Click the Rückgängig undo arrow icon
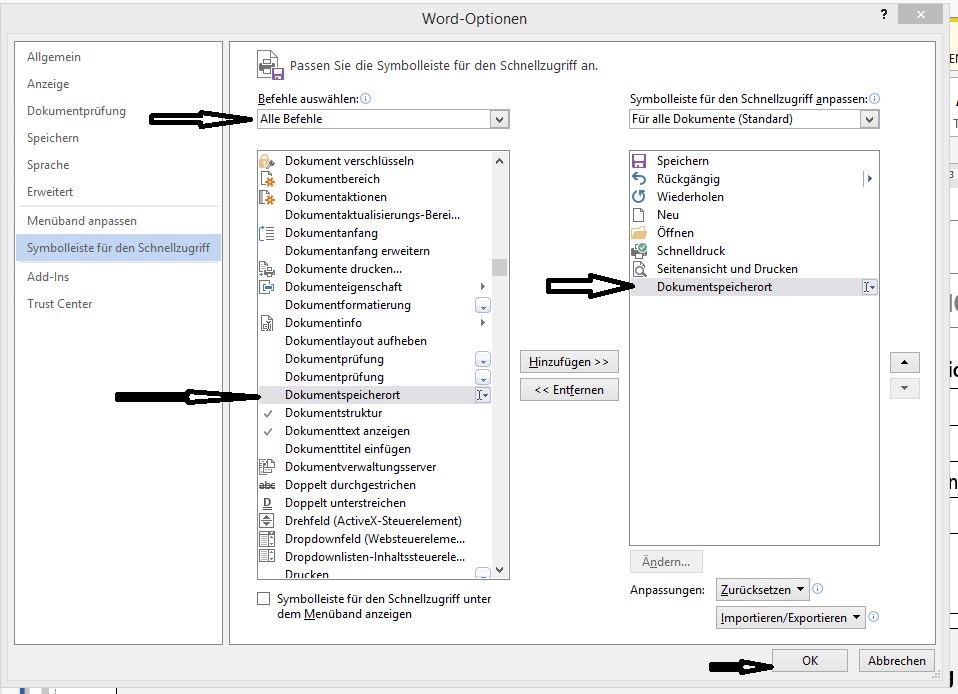This screenshot has width=958, height=694. coord(638,179)
